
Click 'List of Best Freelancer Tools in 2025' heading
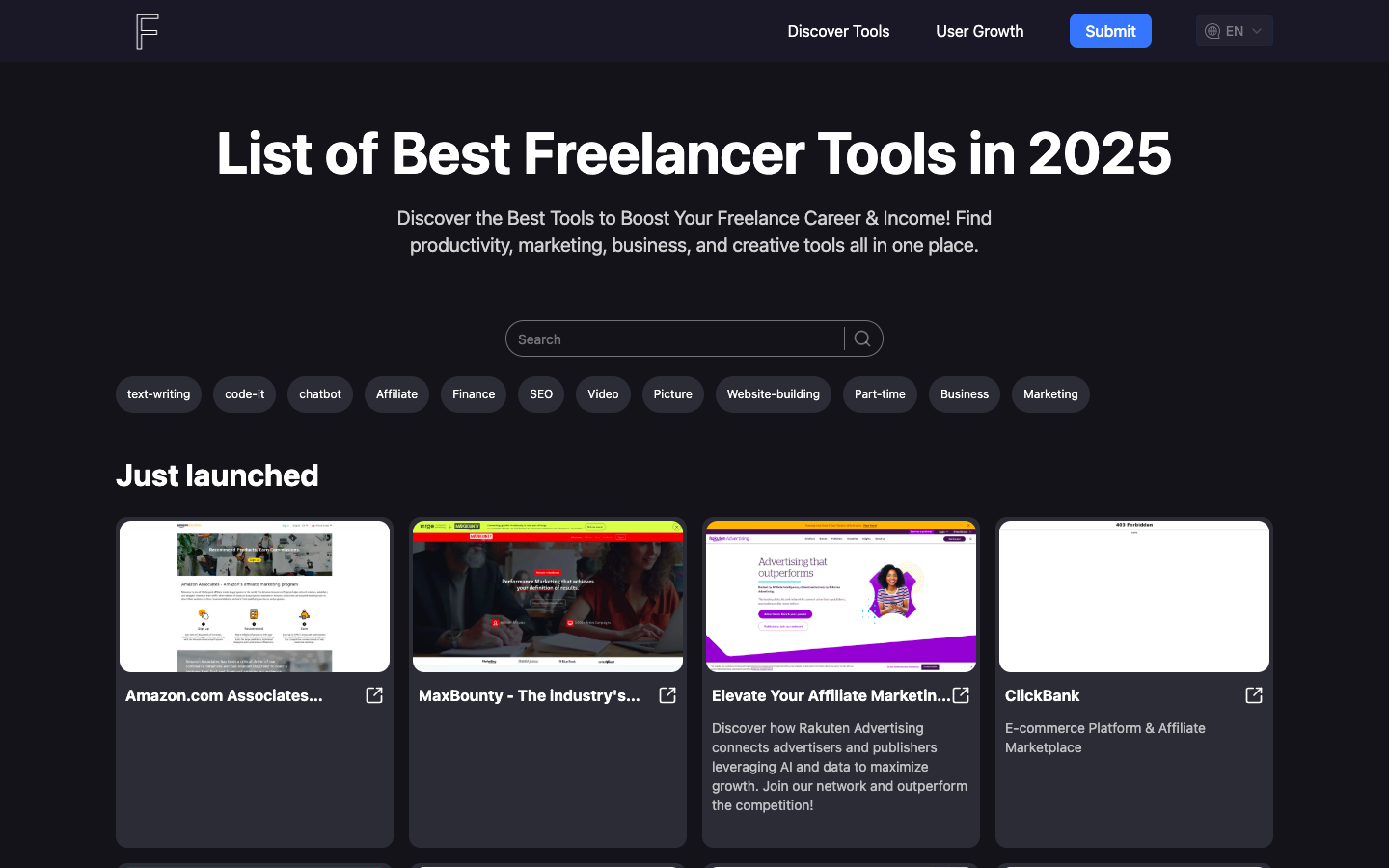[x=694, y=153]
